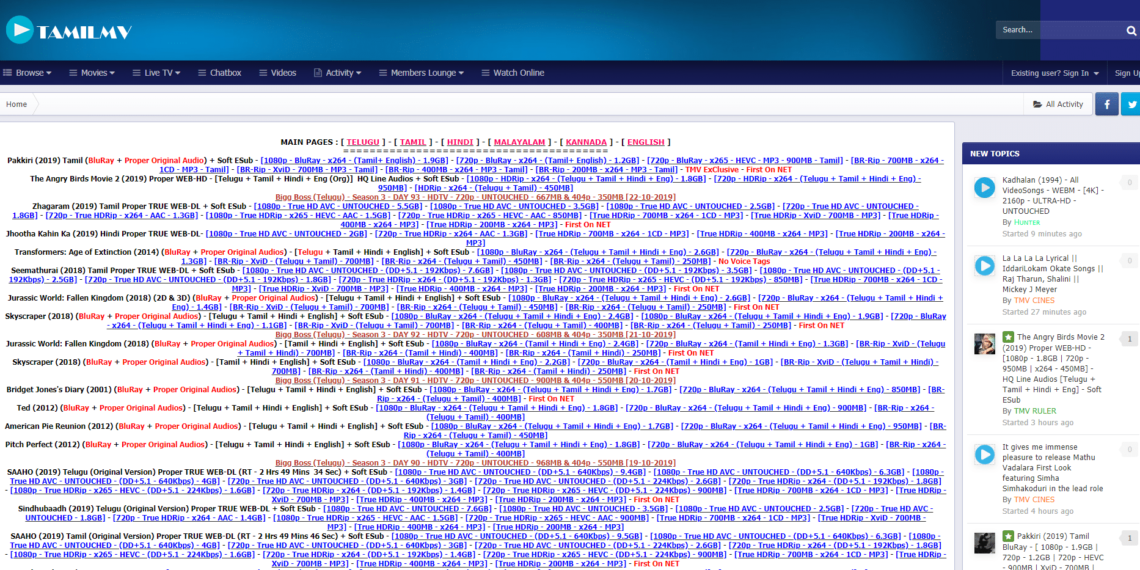Click Hunter's avatar beside Kadhalan topic
Viewport: 1140px width, 570px height.
pyautogui.click(x=984, y=187)
